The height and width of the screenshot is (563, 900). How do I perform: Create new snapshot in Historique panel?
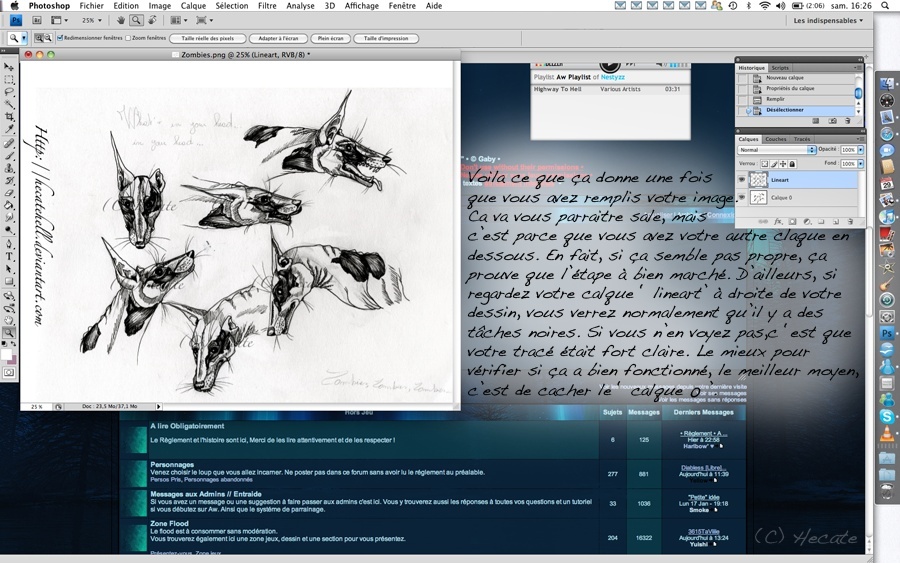point(832,121)
